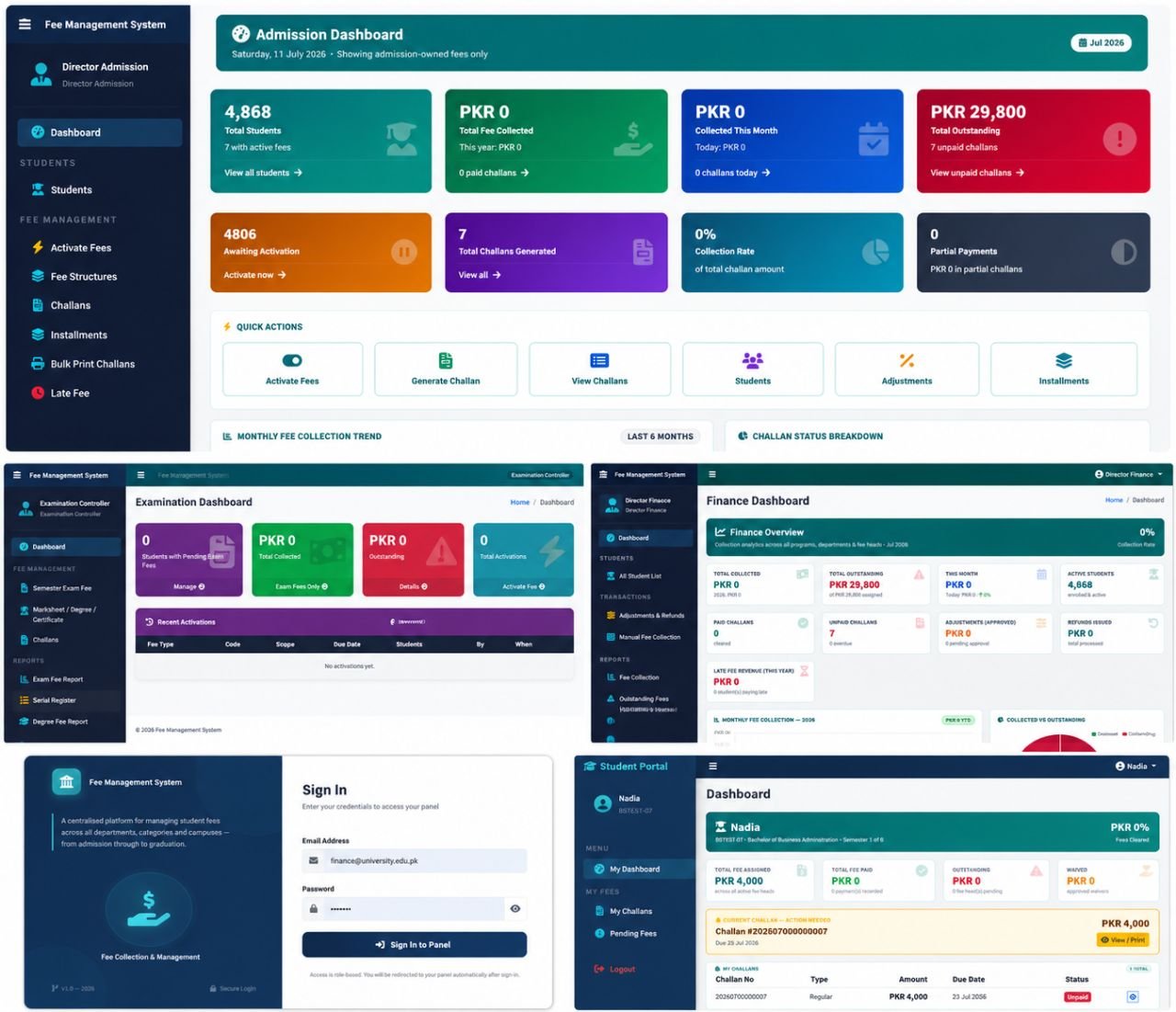This screenshot has height=1012, width=1176.
Task: Click Sign In to Panel button
Action: [414, 945]
